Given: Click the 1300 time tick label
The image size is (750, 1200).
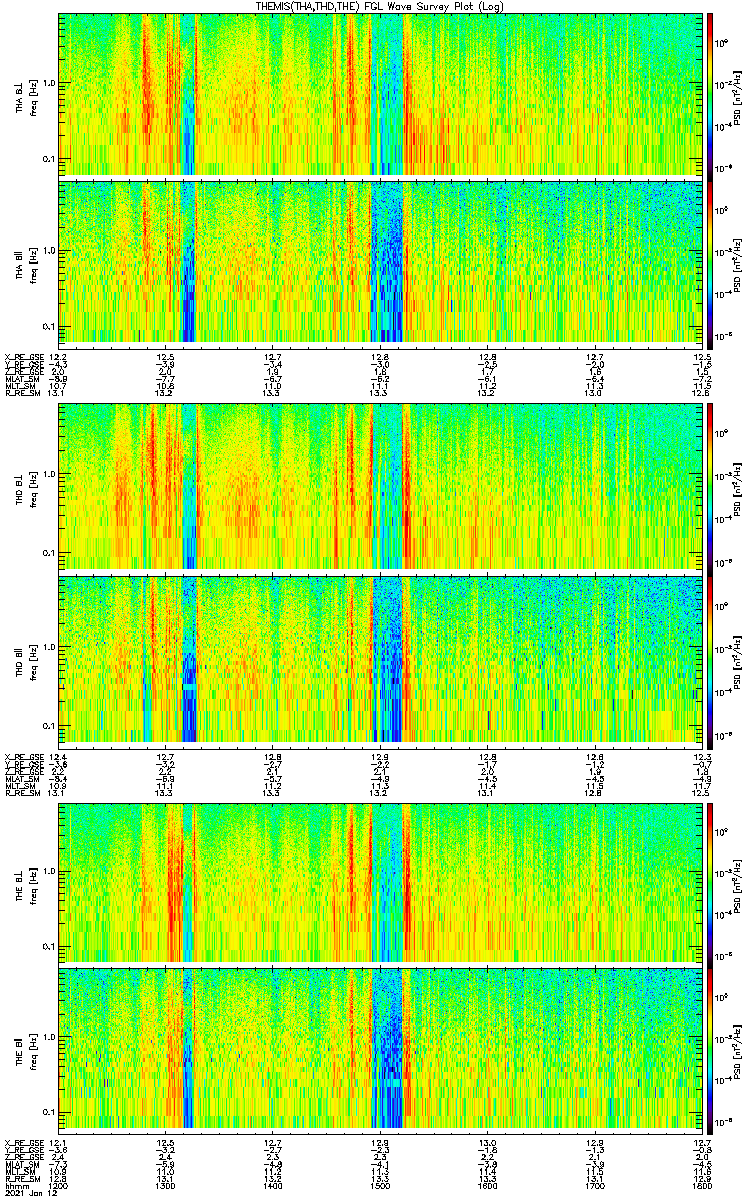Looking at the screenshot, I should tap(167, 1184).
